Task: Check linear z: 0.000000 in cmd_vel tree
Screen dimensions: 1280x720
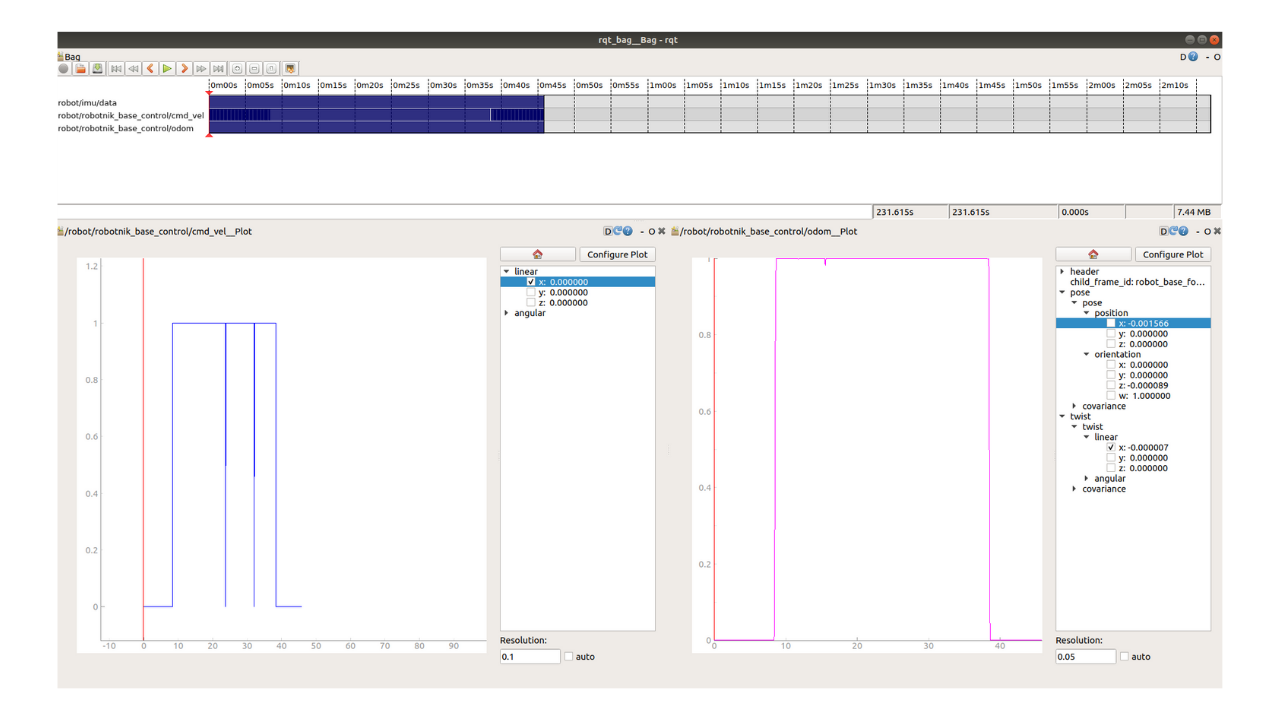Action: tap(531, 303)
